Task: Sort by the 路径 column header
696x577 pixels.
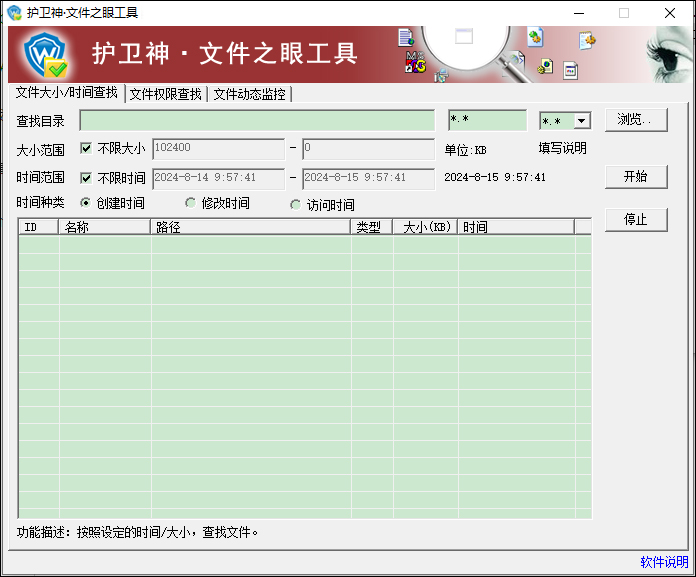Action: click(x=250, y=227)
